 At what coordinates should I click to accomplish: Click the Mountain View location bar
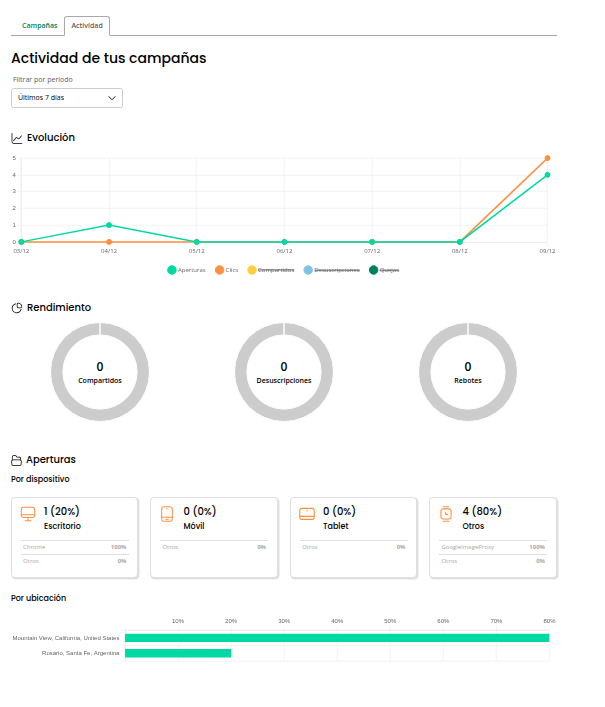[x=336, y=638]
